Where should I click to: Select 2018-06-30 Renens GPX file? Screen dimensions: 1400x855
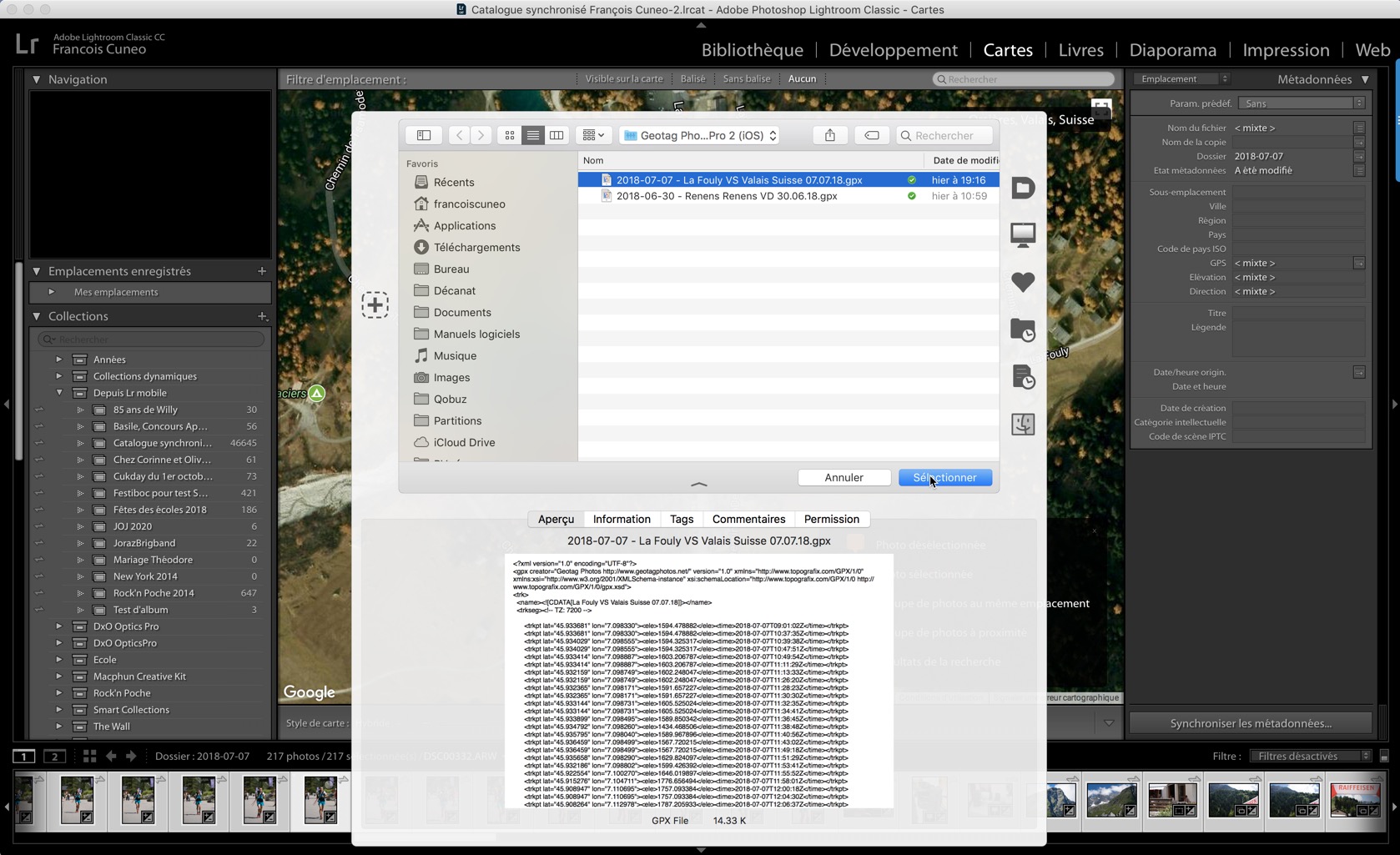(788, 196)
